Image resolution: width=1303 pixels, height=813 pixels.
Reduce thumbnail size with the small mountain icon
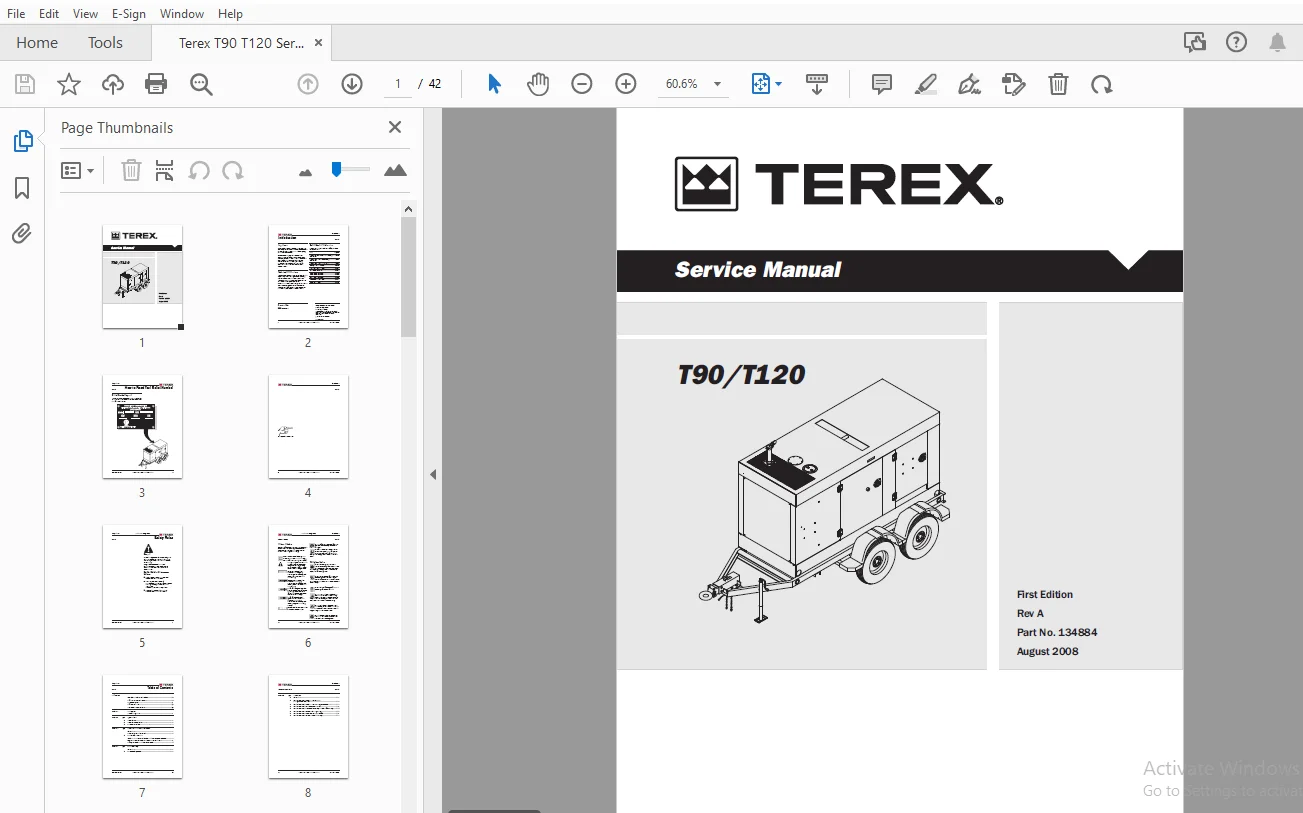[306, 172]
